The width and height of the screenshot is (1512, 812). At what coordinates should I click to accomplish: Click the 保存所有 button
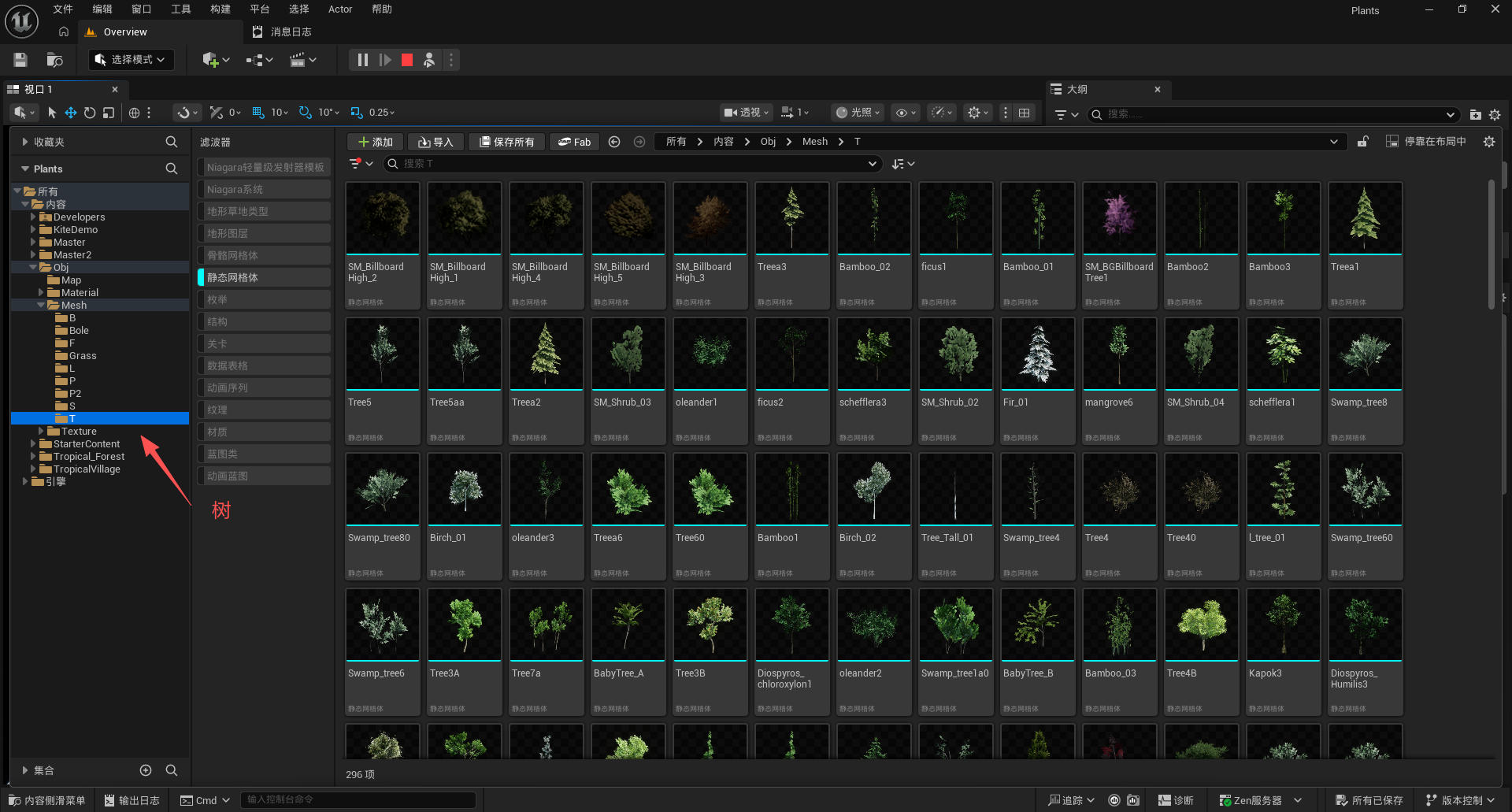point(507,142)
